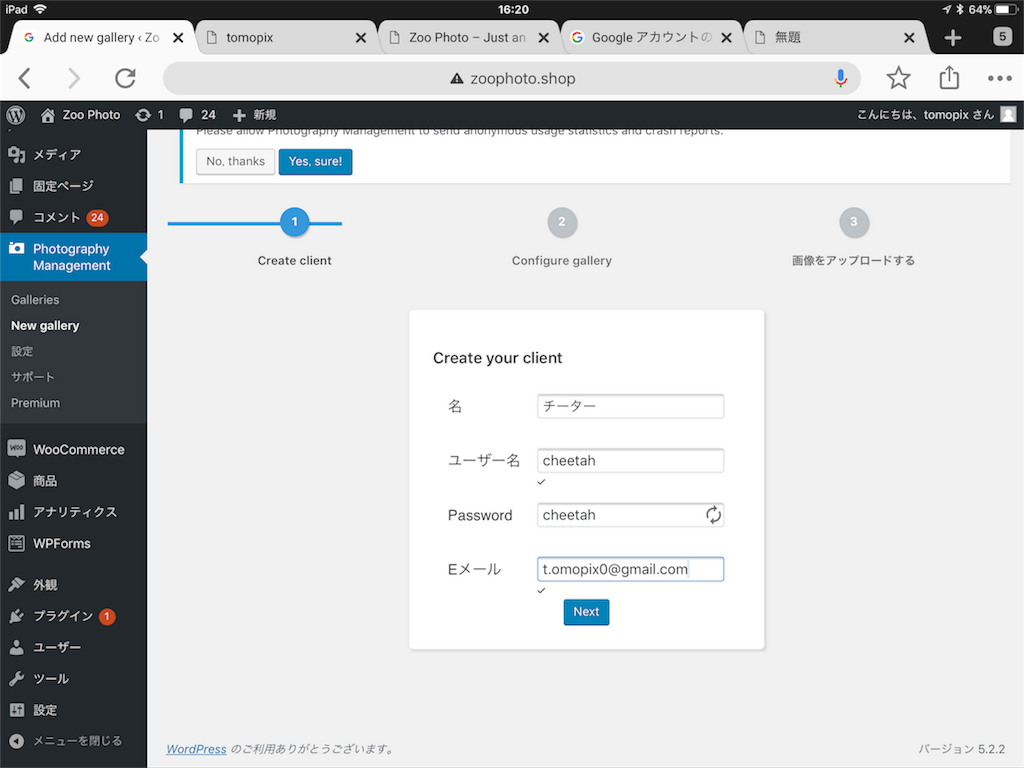This screenshot has width=1024, height=768.
Task: Open Zoo Photo site link in admin bar
Action: 80,115
